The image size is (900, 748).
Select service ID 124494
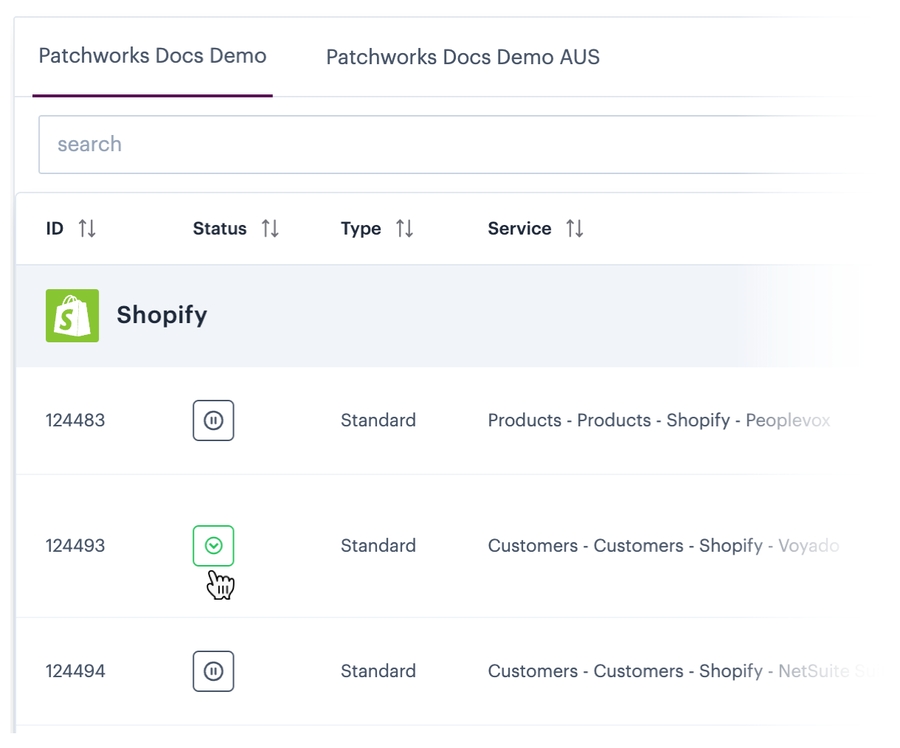click(x=75, y=672)
